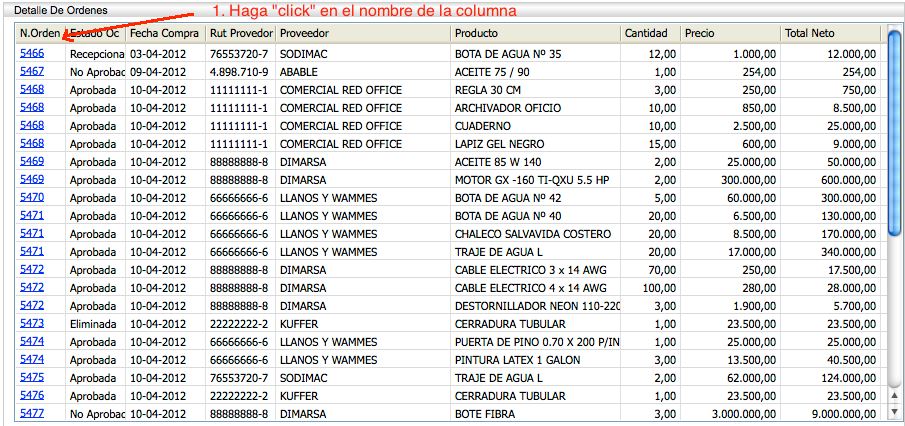Click the scroll down arrow of the table
The height and width of the screenshot is (426, 905).
point(894,413)
